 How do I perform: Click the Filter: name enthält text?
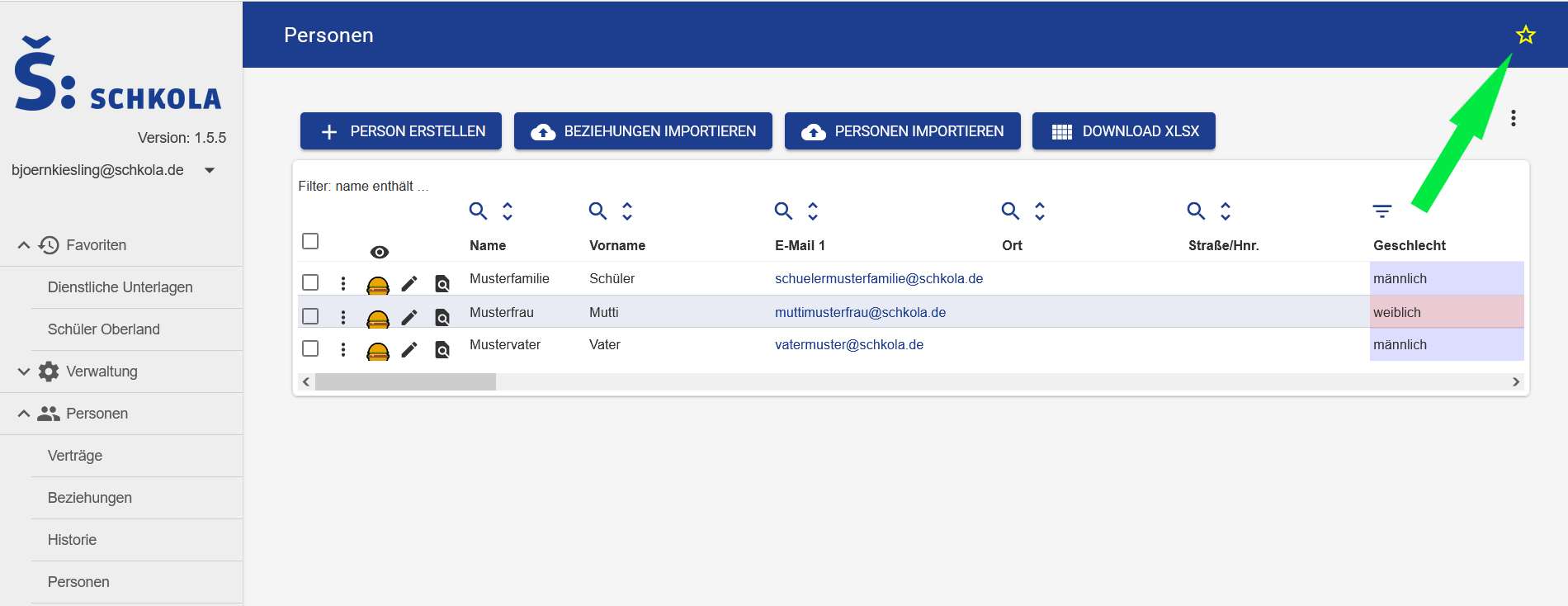click(x=363, y=187)
